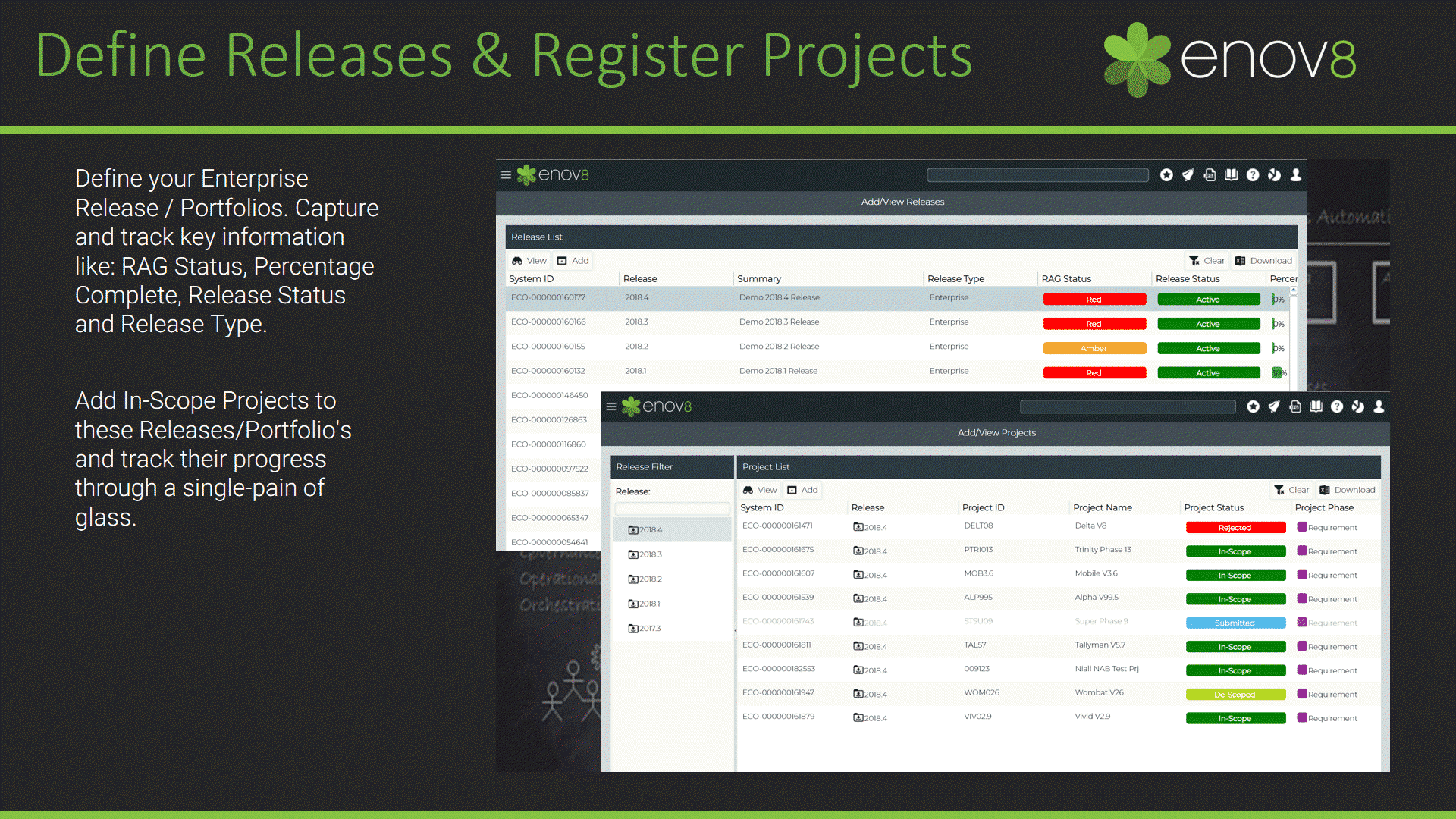Image resolution: width=1456 pixels, height=819 pixels.
Task: Select 2018.3 in Release Filter list
Action: click(672, 554)
